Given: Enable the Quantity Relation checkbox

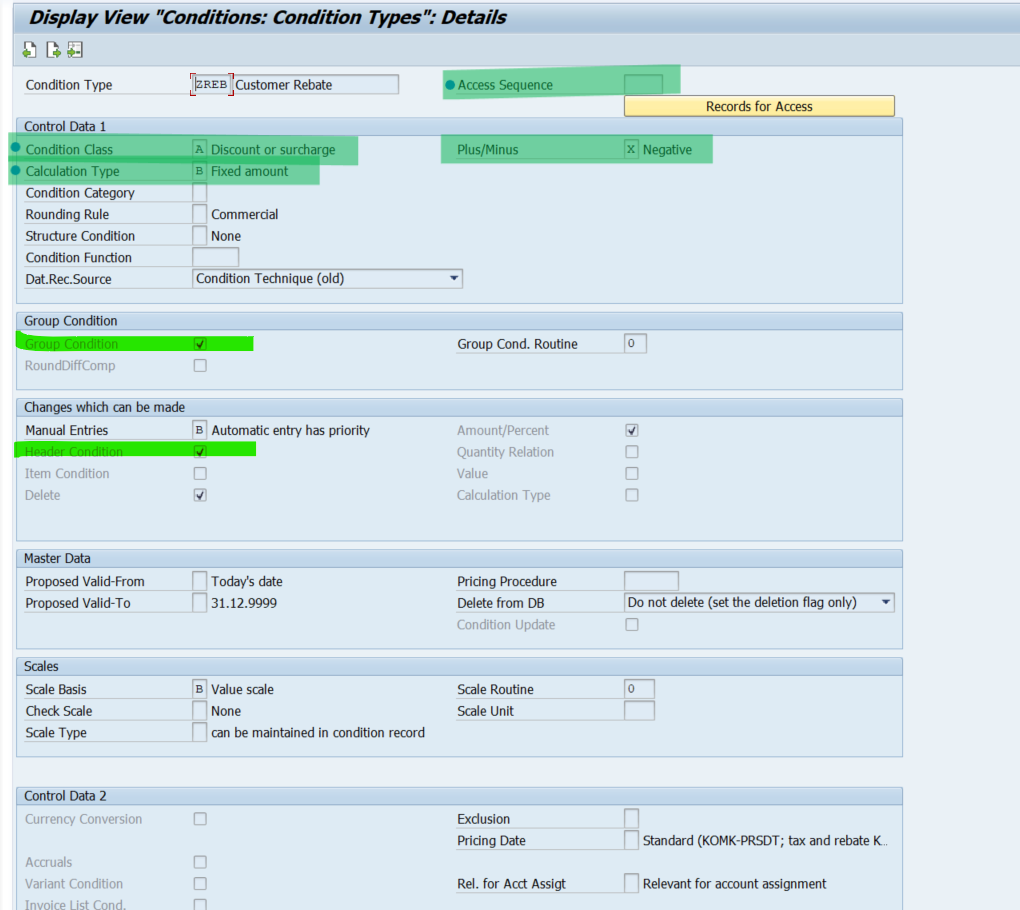Looking at the screenshot, I should point(632,451).
